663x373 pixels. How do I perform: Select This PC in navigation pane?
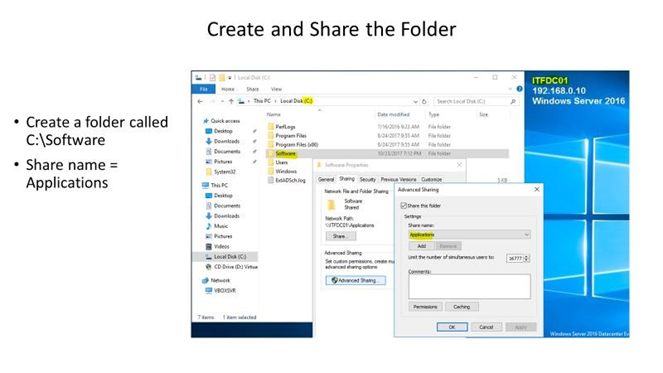[219, 185]
